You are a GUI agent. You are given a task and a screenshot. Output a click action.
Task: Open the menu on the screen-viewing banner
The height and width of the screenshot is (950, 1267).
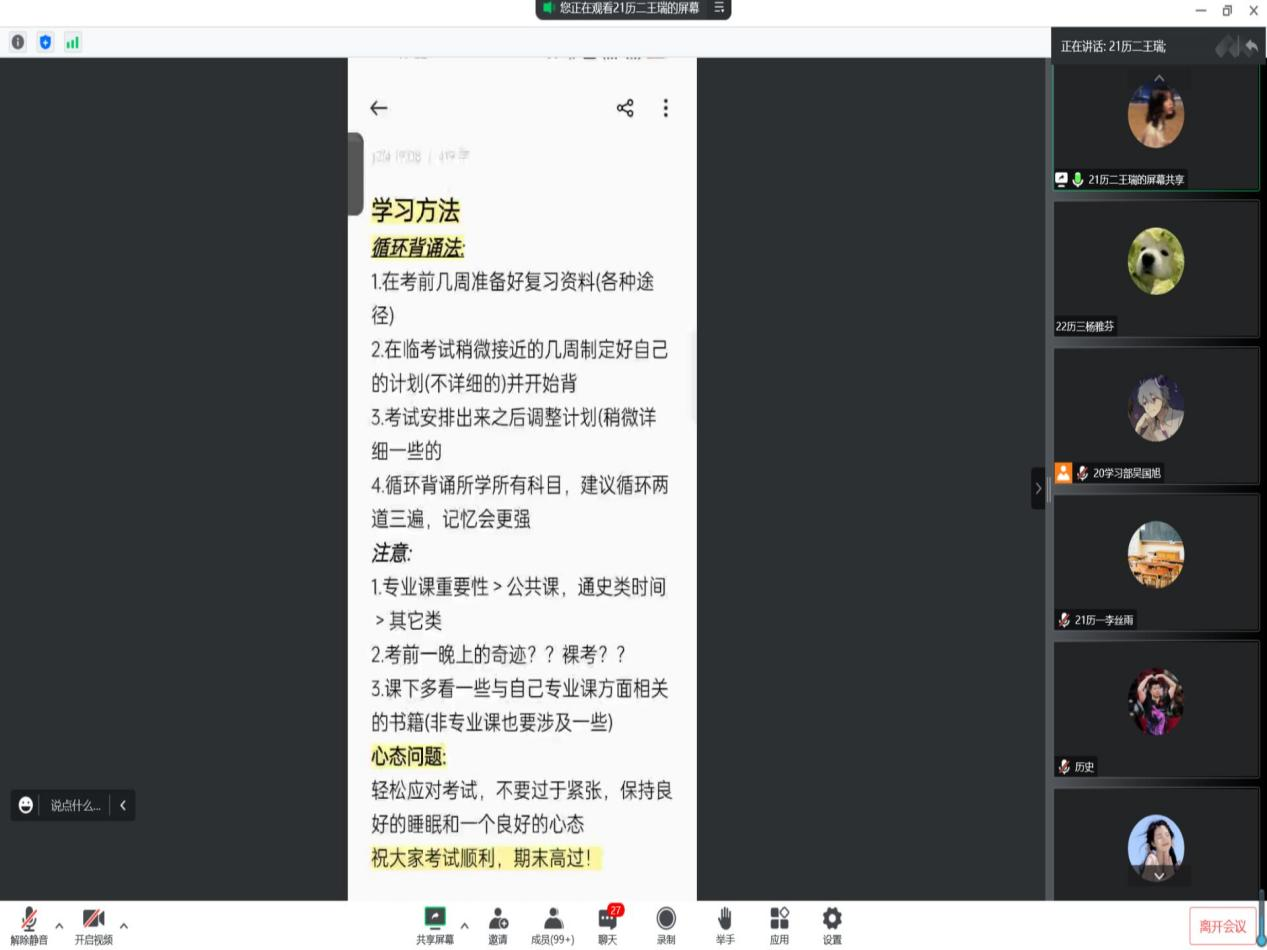[719, 8]
